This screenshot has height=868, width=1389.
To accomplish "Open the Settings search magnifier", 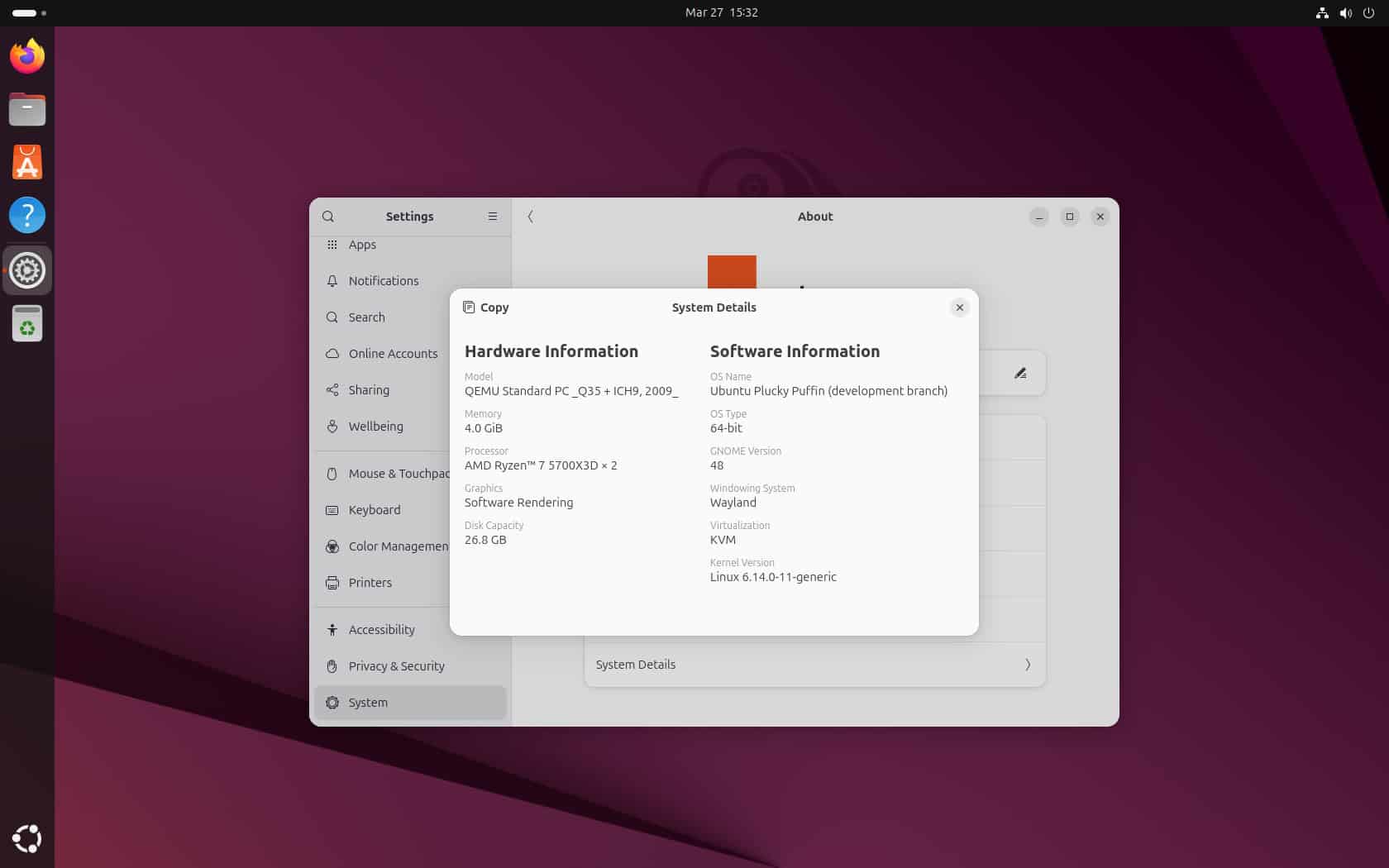I will click(x=328, y=216).
